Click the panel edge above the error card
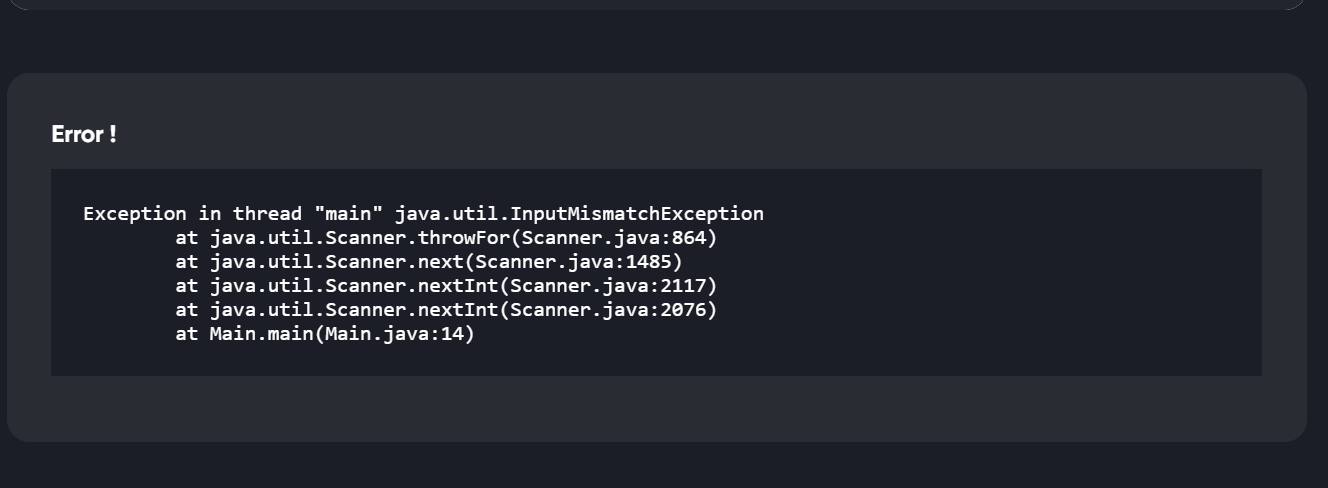 click(660, 6)
